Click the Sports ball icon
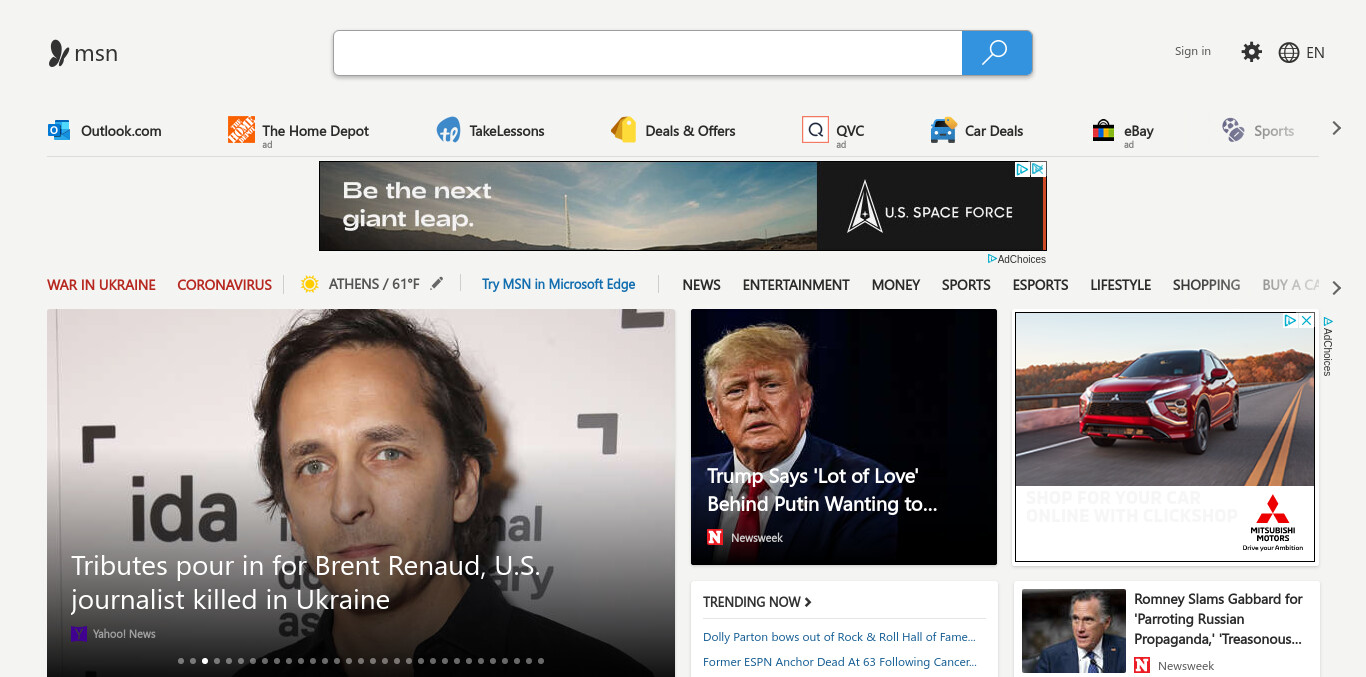Viewport: 1366px width, 677px height. coord(1233,130)
